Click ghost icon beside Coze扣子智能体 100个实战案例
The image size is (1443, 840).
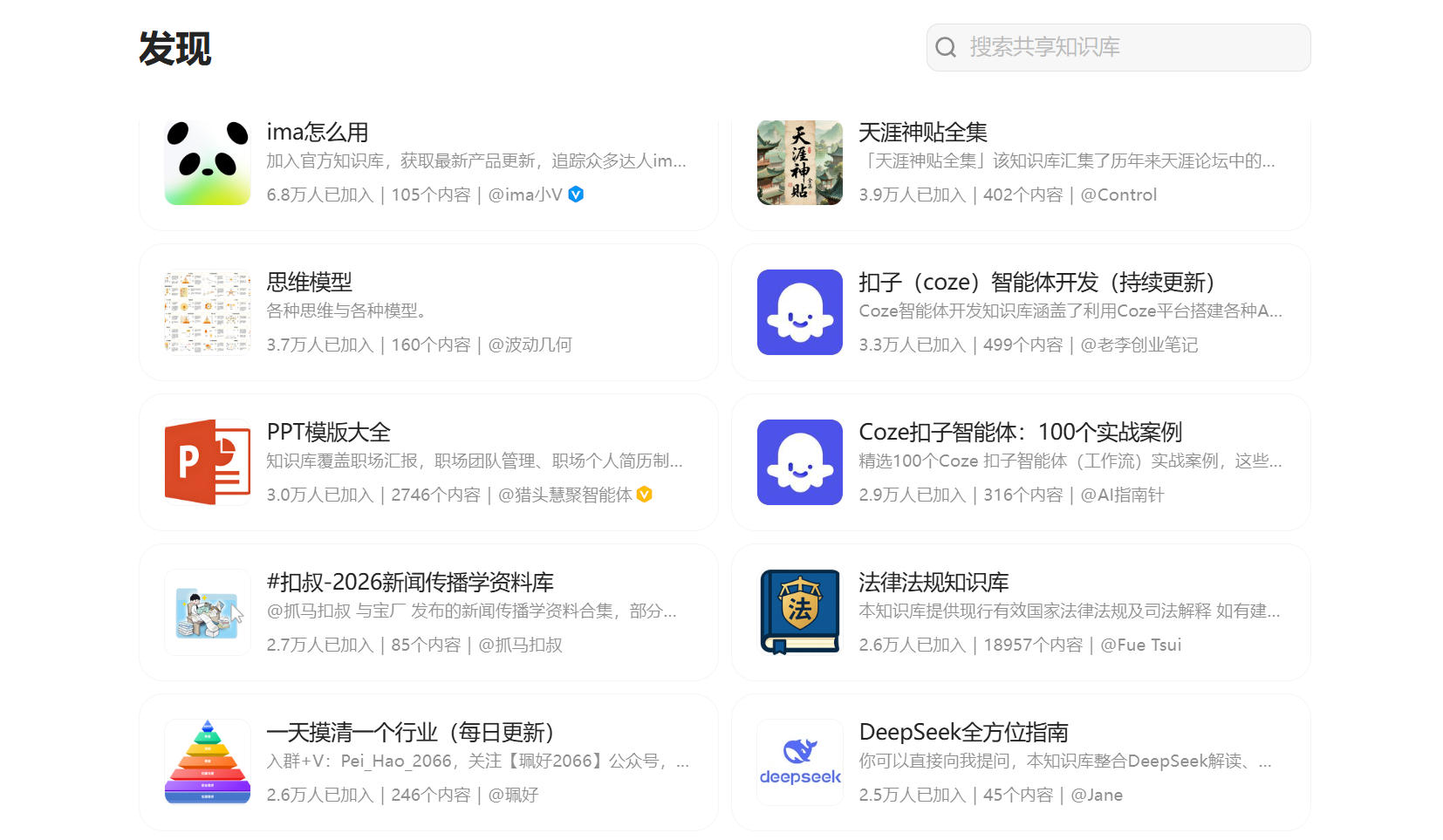click(x=799, y=462)
